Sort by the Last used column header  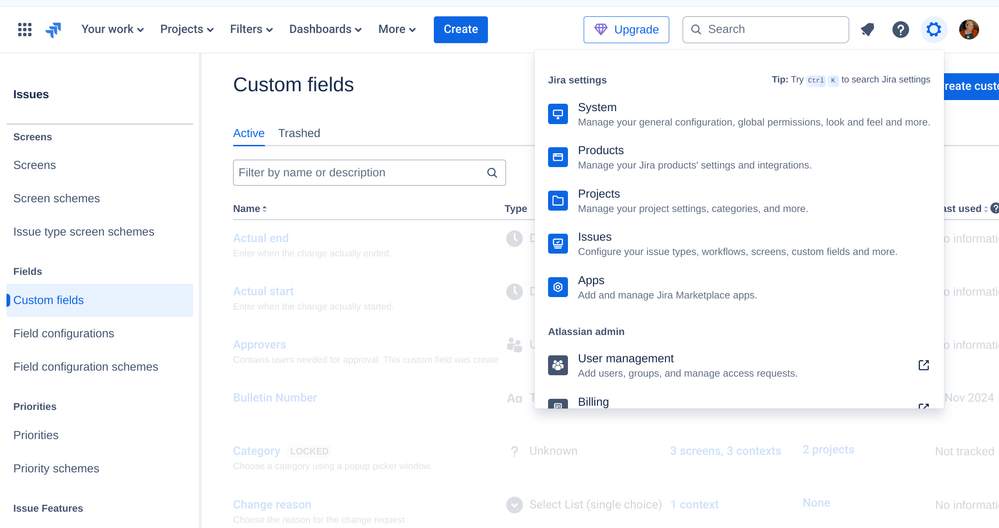[965, 209]
